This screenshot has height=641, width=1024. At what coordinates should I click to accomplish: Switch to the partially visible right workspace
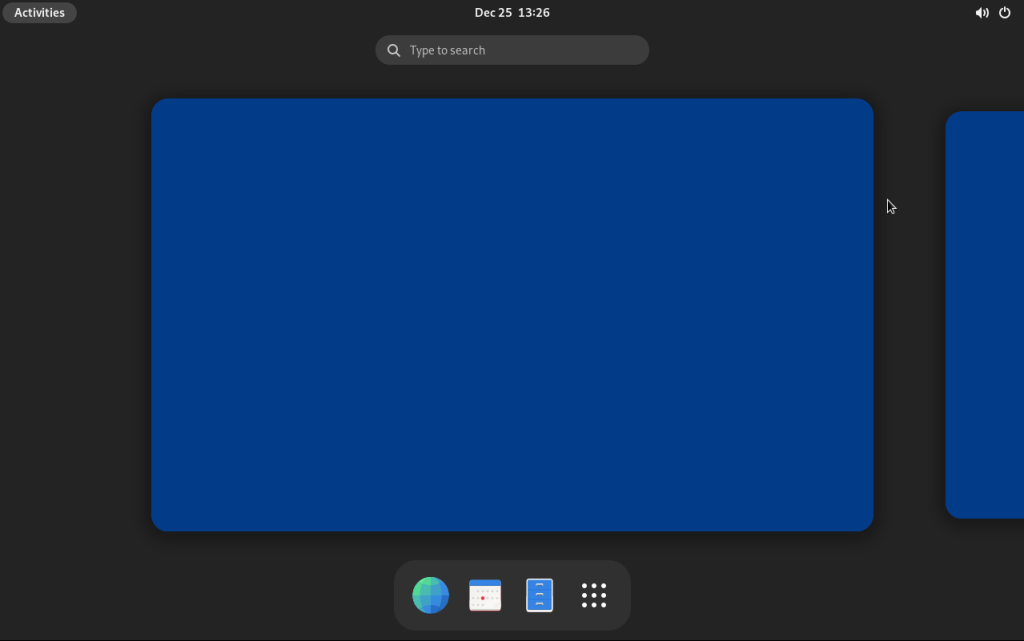pos(983,313)
